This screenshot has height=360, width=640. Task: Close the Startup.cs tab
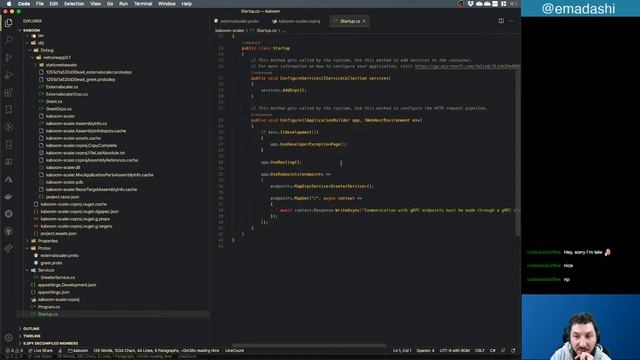click(x=364, y=21)
